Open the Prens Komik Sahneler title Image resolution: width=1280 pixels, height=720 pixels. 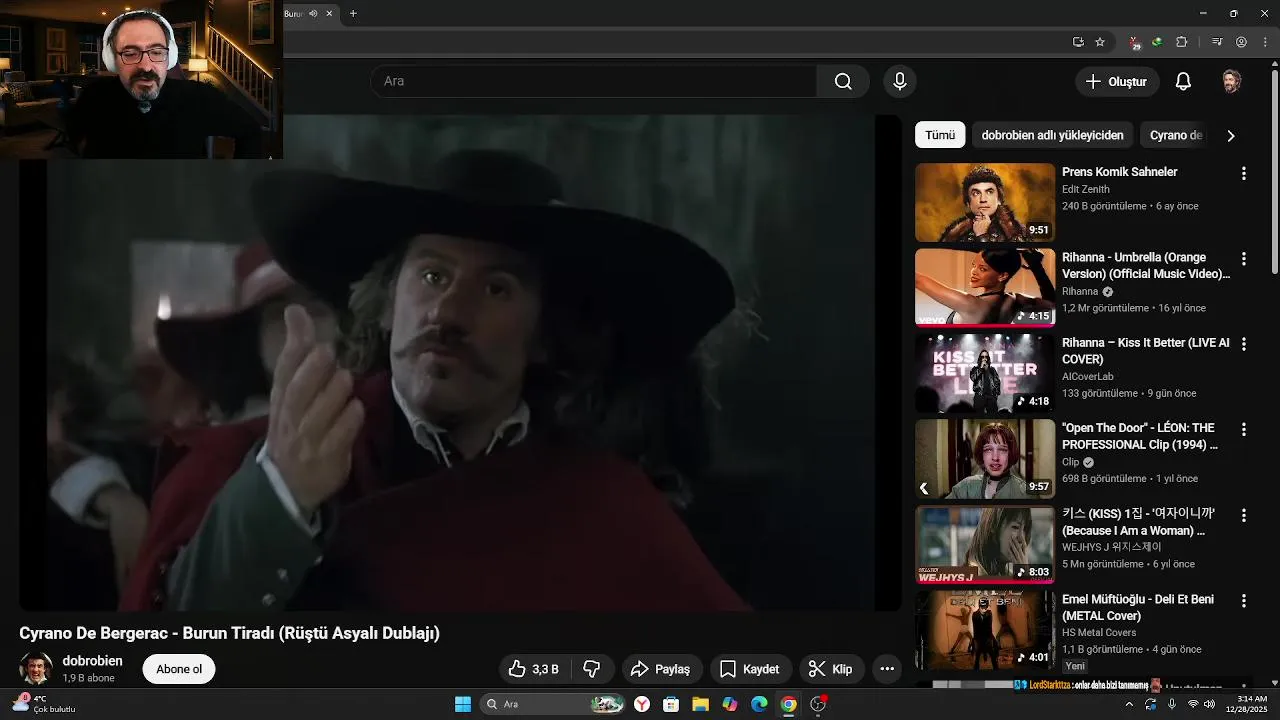(1119, 172)
